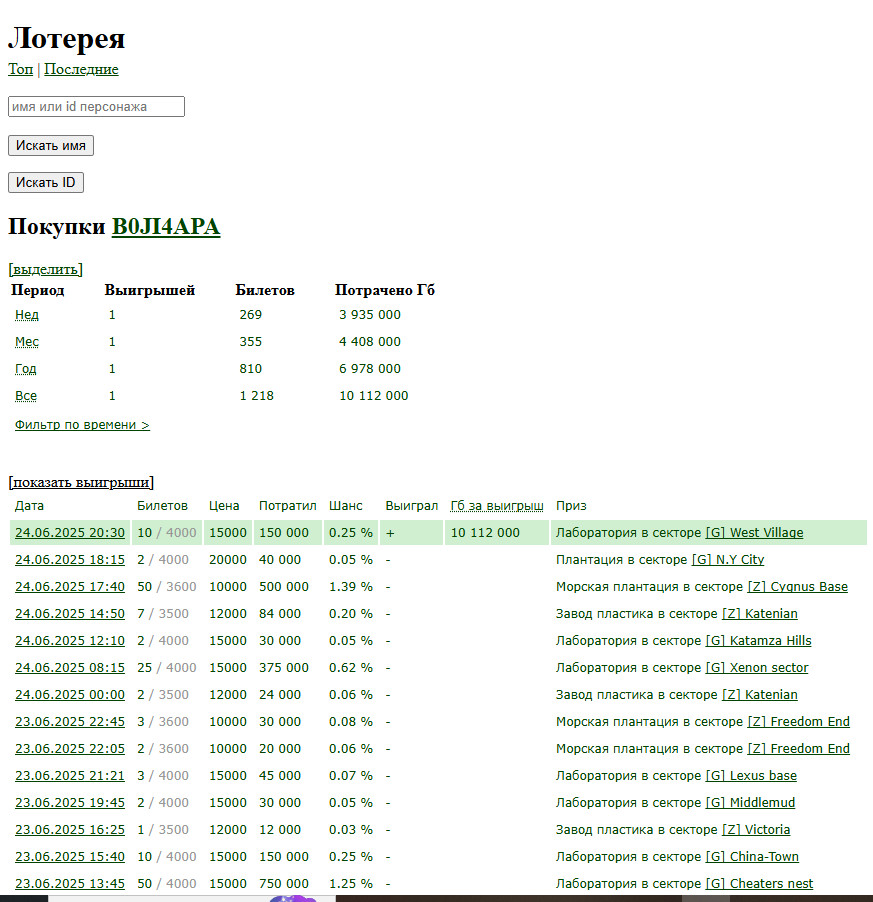Click the Приз column header
Screen dimensions: 873x902
[x=571, y=506]
